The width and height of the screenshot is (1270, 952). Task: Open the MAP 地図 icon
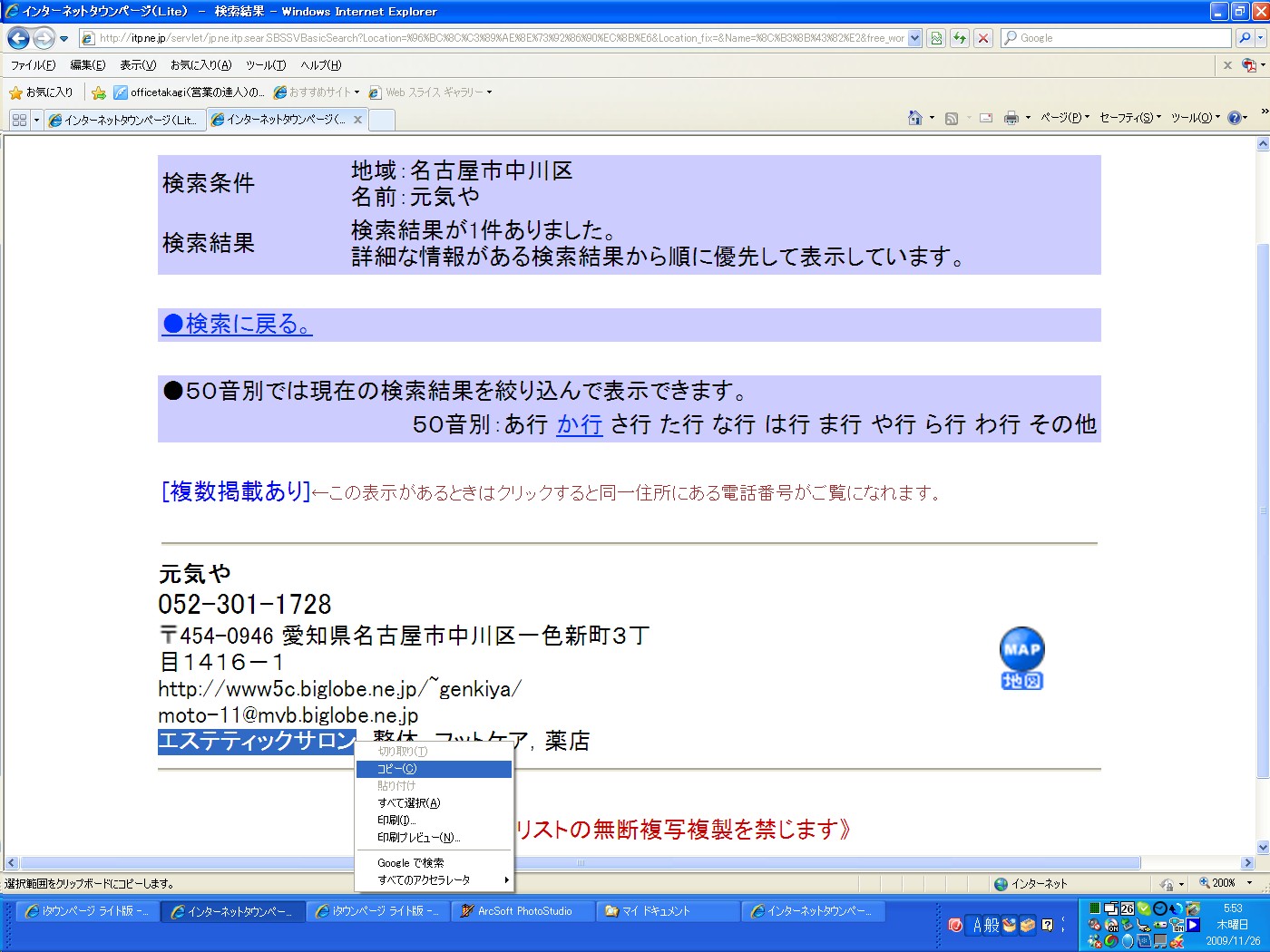[x=1022, y=658]
